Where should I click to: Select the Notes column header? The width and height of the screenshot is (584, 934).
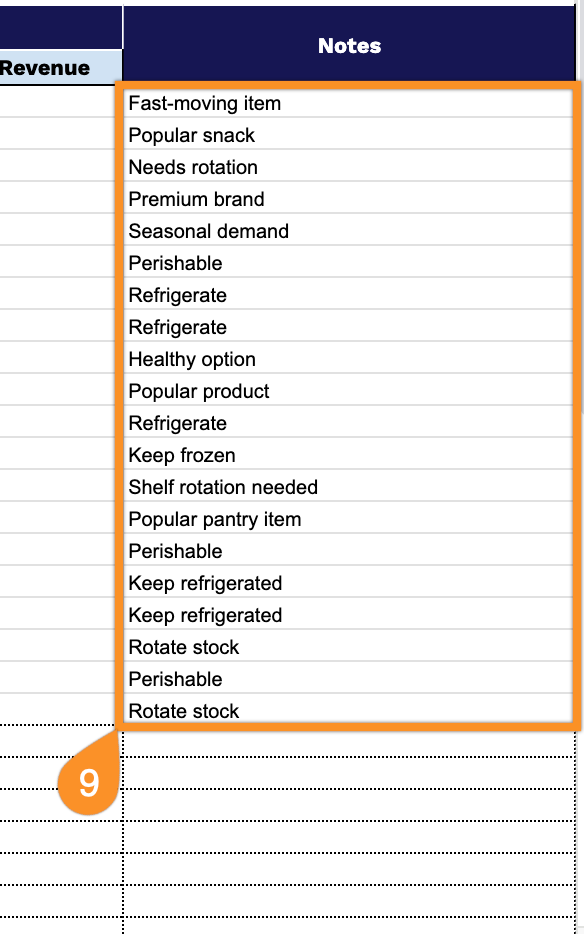(x=349, y=45)
